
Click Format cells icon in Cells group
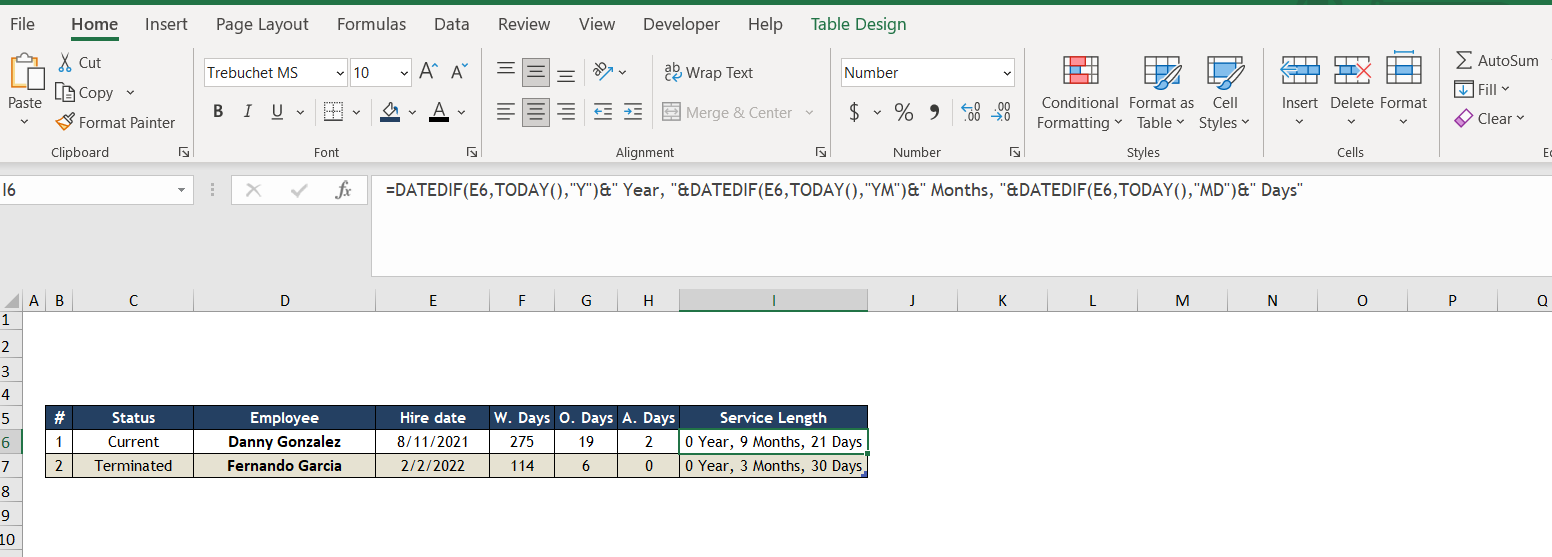(x=1404, y=68)
